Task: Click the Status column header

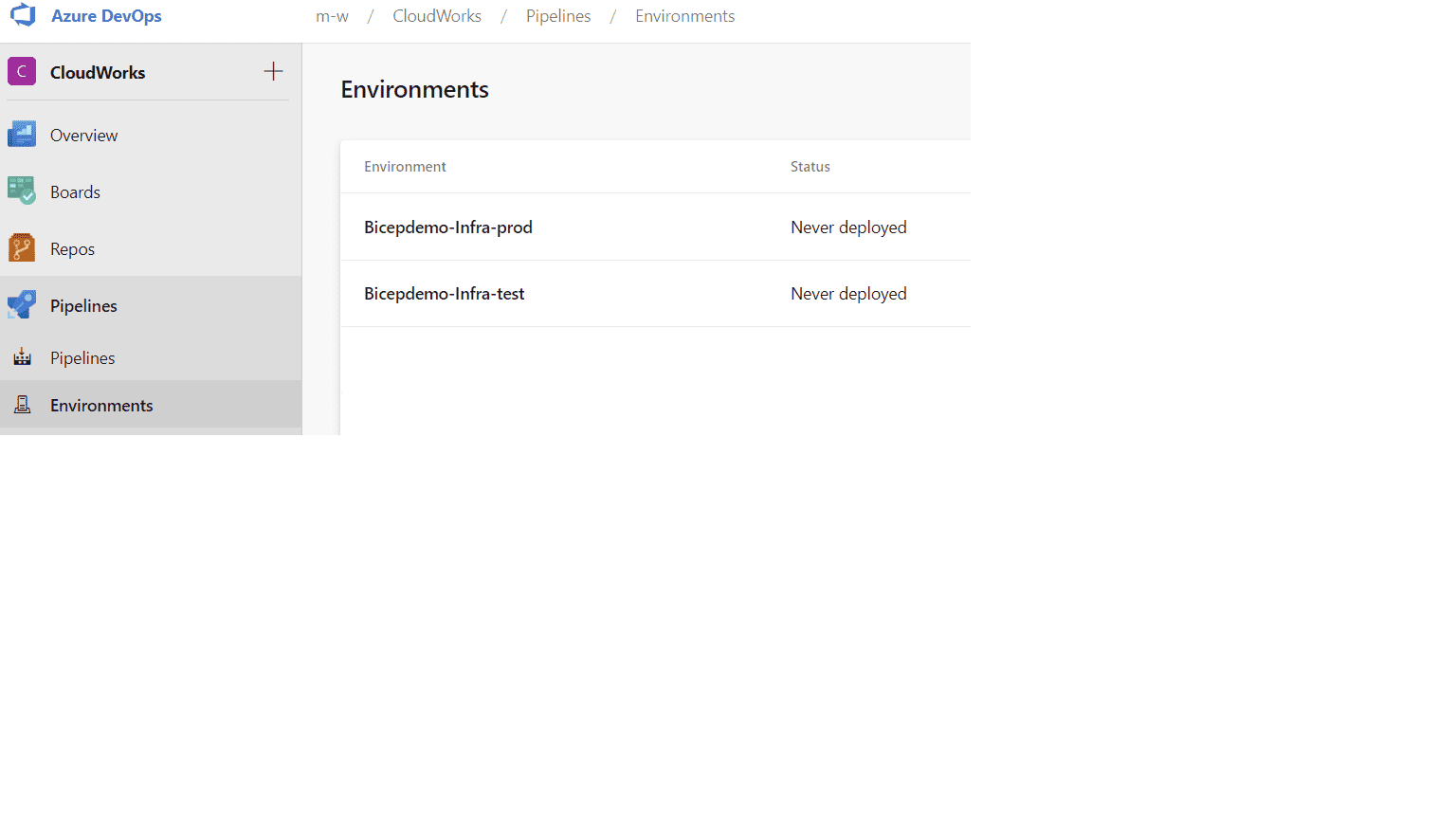Action: [810, 167]
